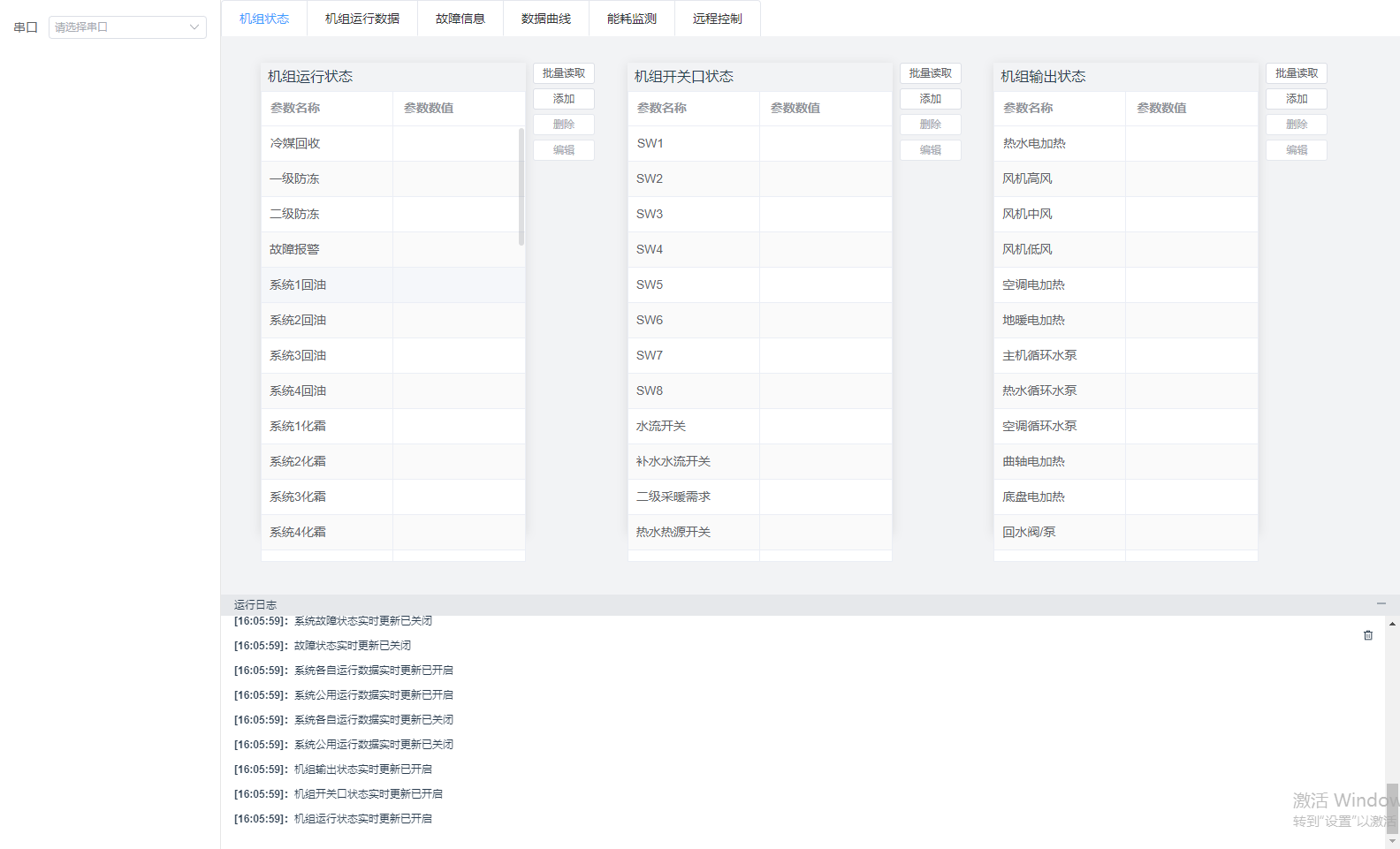The image size is (1400, 849).
Task: Select the 热水电加热 row
Action: pyautogui.click(x=1126, y=143)
